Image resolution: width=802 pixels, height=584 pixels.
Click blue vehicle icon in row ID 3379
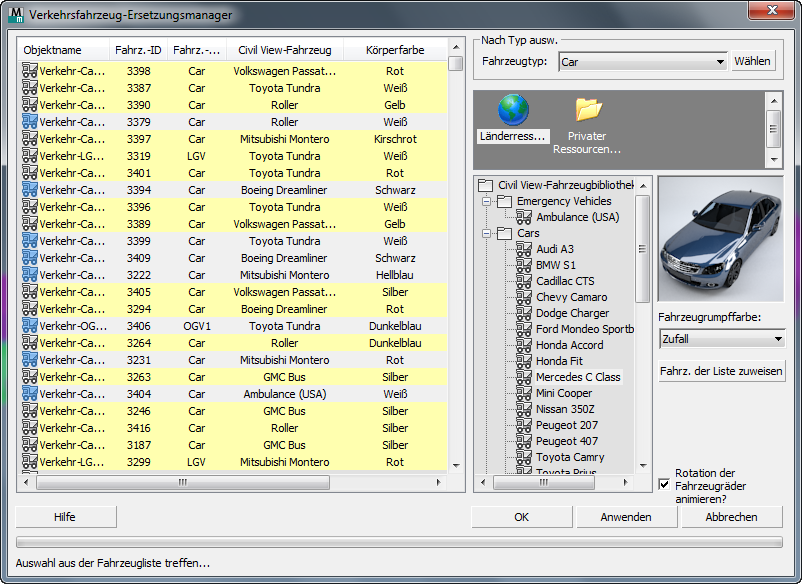30,121
